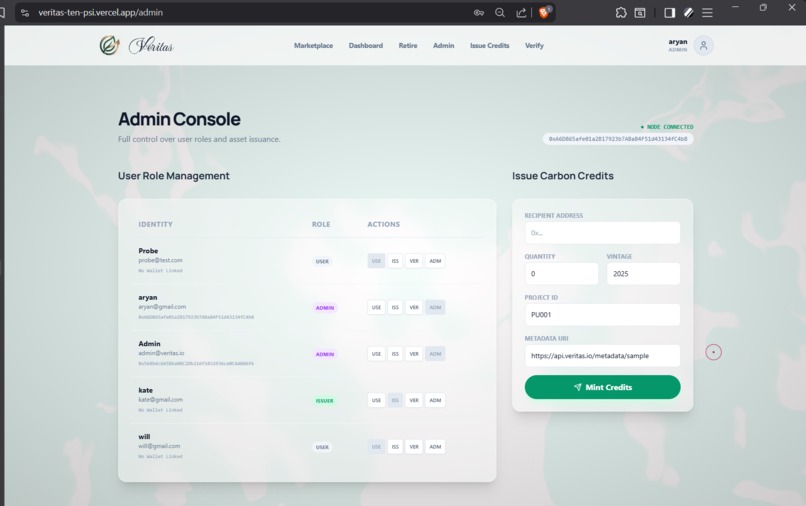Click the kate@gmail.com email text

pos(160,400)
